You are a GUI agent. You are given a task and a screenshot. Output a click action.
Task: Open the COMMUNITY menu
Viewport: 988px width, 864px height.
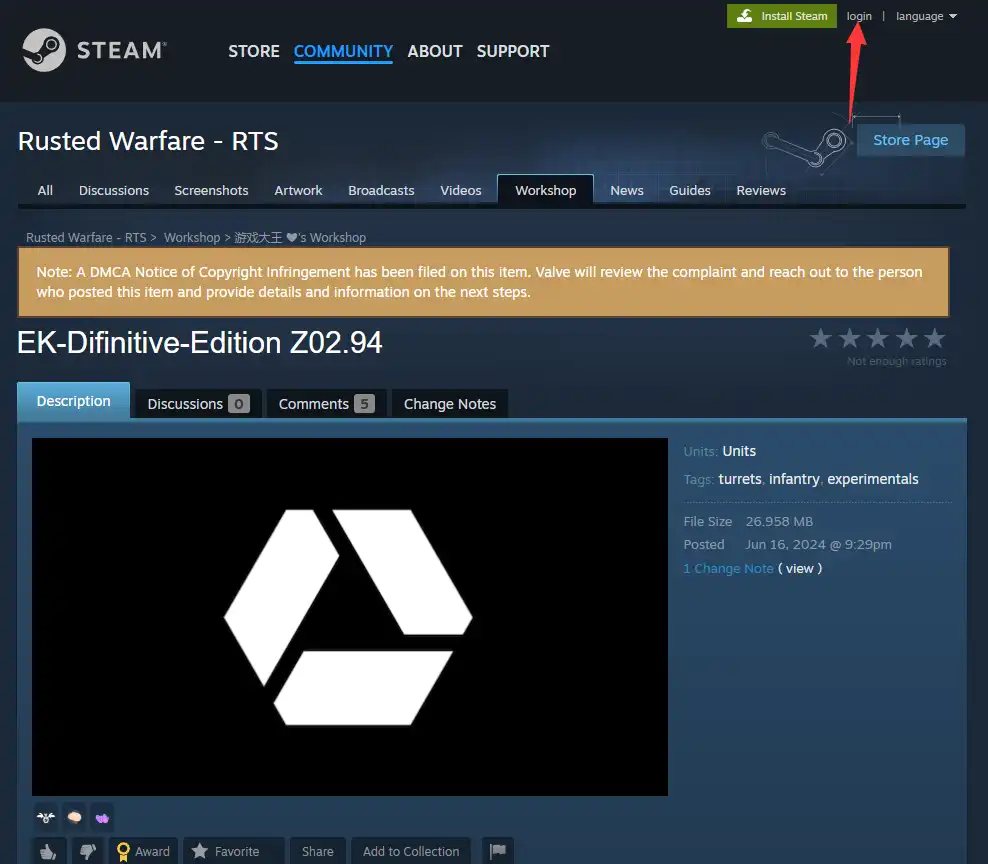point(343,51)
